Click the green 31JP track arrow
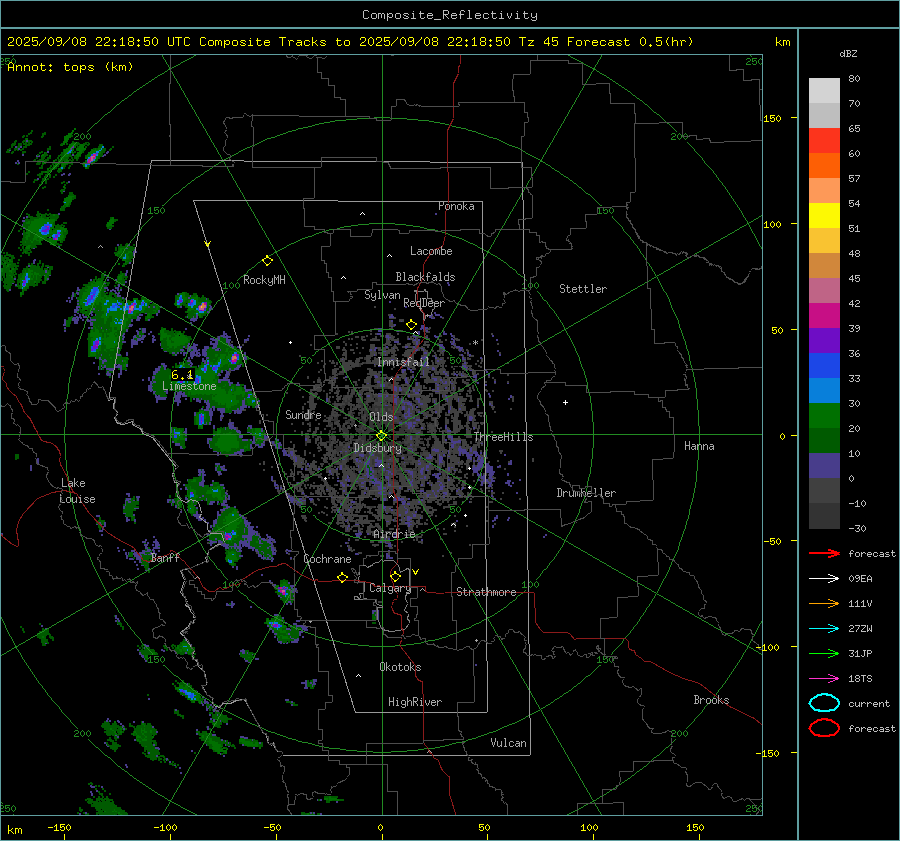The image size is (900, 841). pyautogui.click(x=824, y=653)
